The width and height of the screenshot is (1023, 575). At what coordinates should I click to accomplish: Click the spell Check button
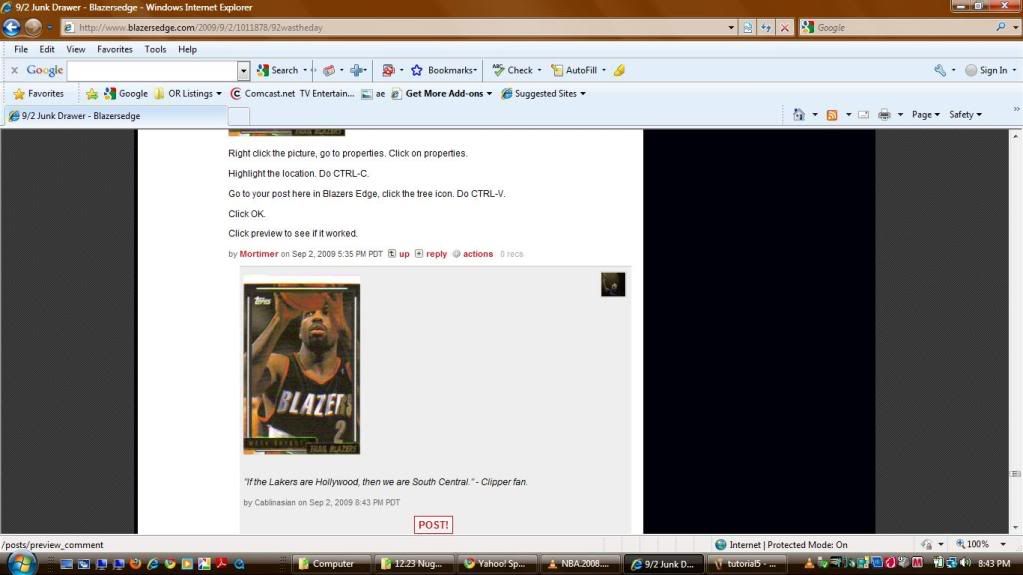click(513, 70)
